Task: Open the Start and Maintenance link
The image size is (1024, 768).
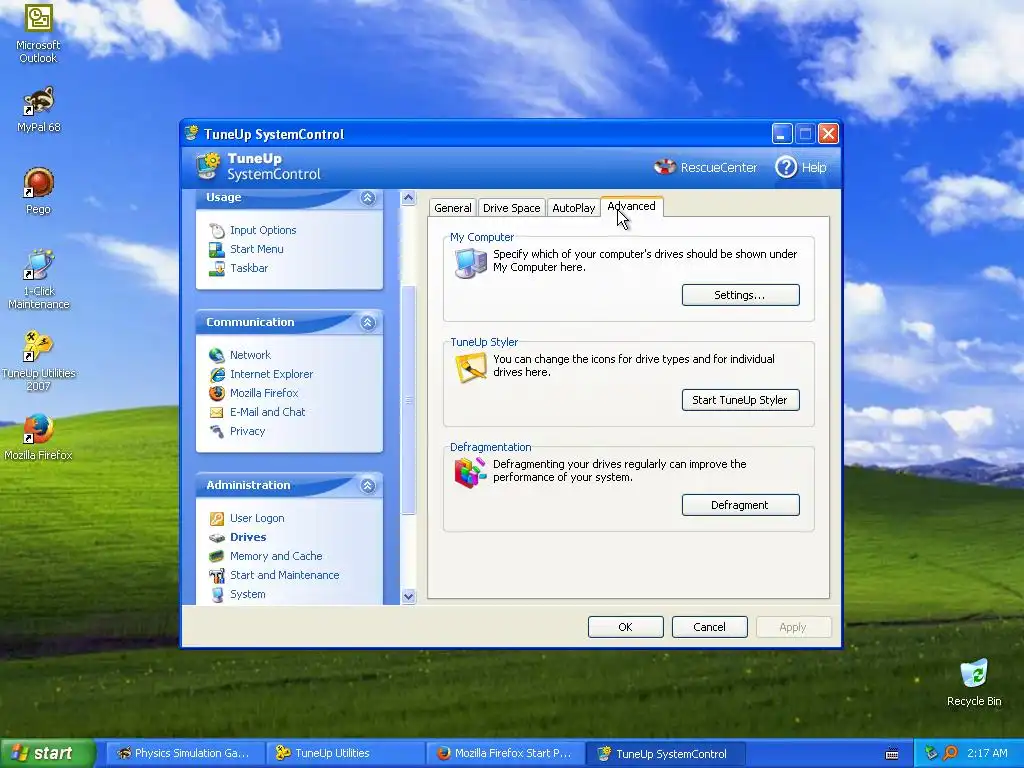Action: [x=285, y=575]
